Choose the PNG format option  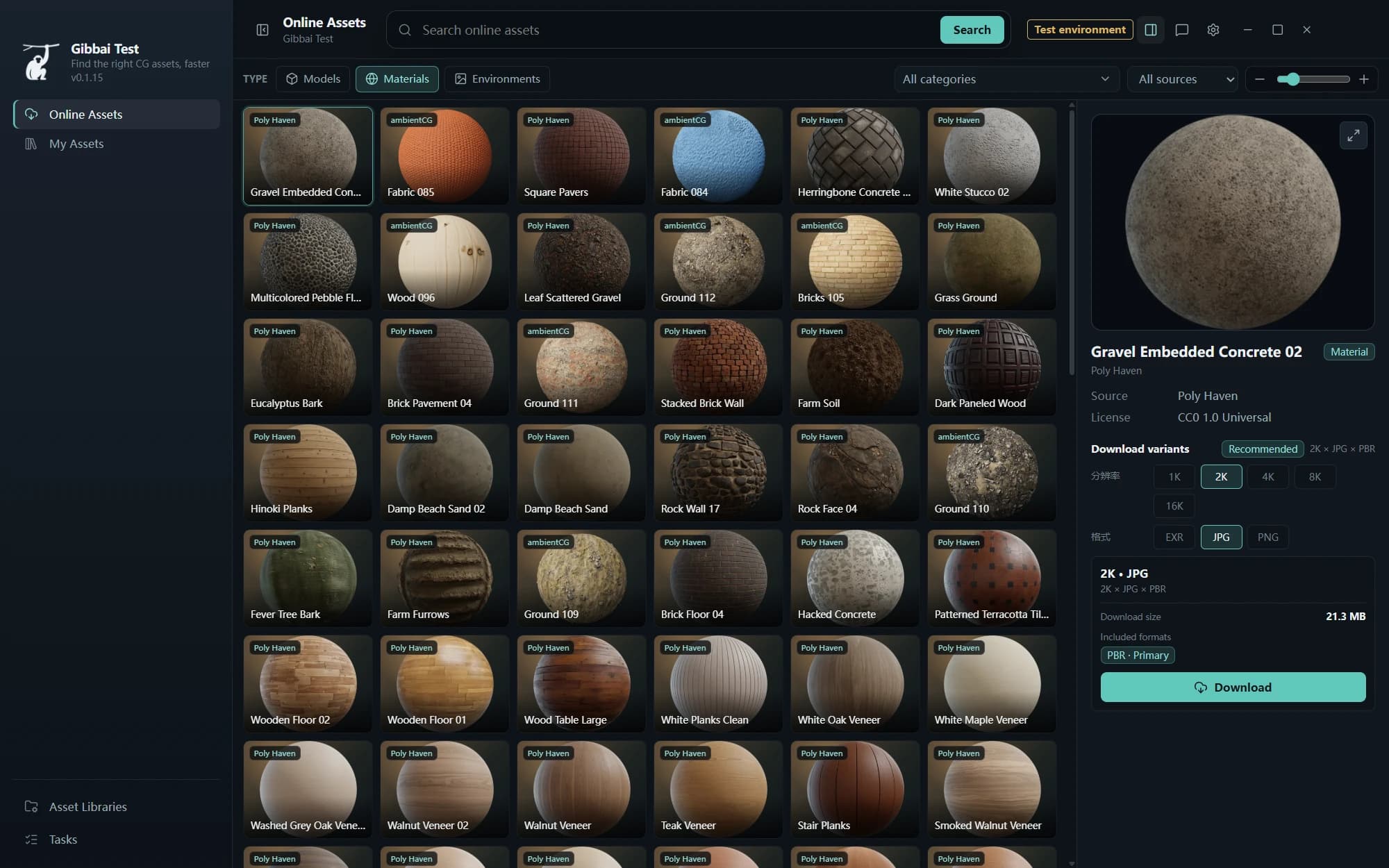coord(1267,537)
